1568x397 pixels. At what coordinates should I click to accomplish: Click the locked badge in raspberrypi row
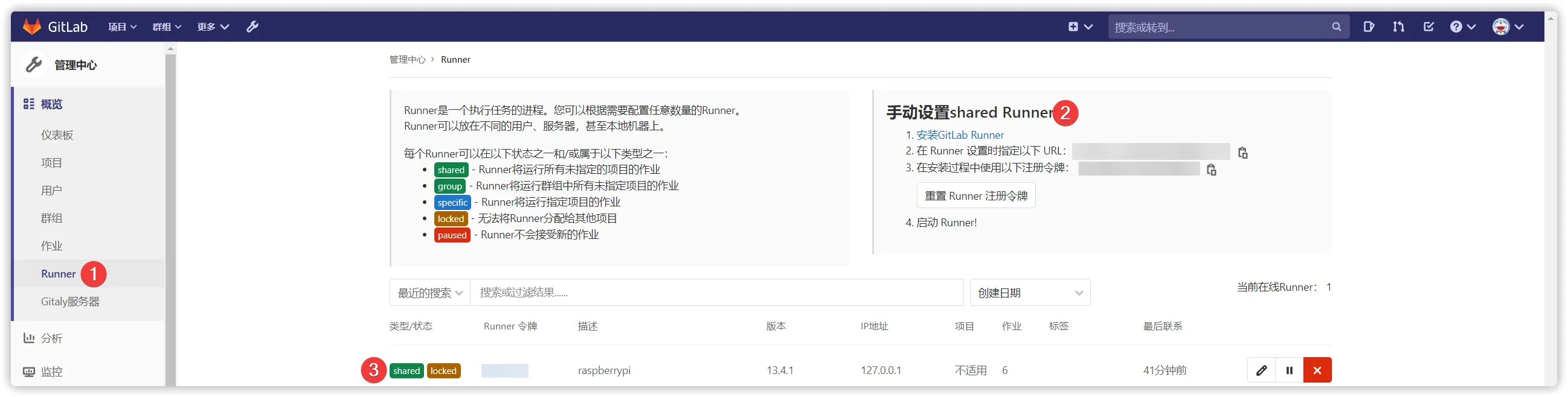444,371
